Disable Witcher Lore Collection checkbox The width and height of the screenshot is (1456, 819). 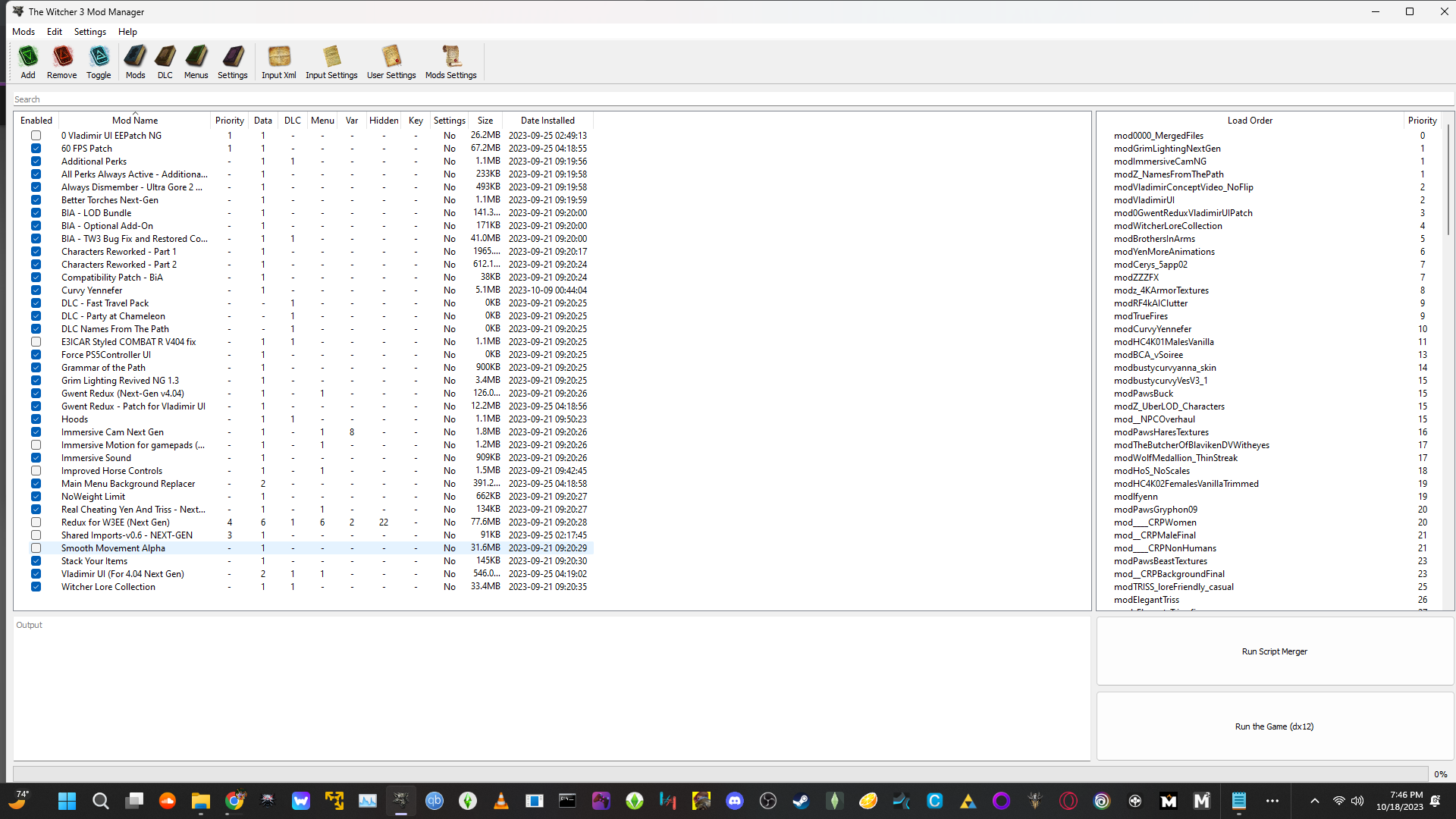[x=36, y=587]
